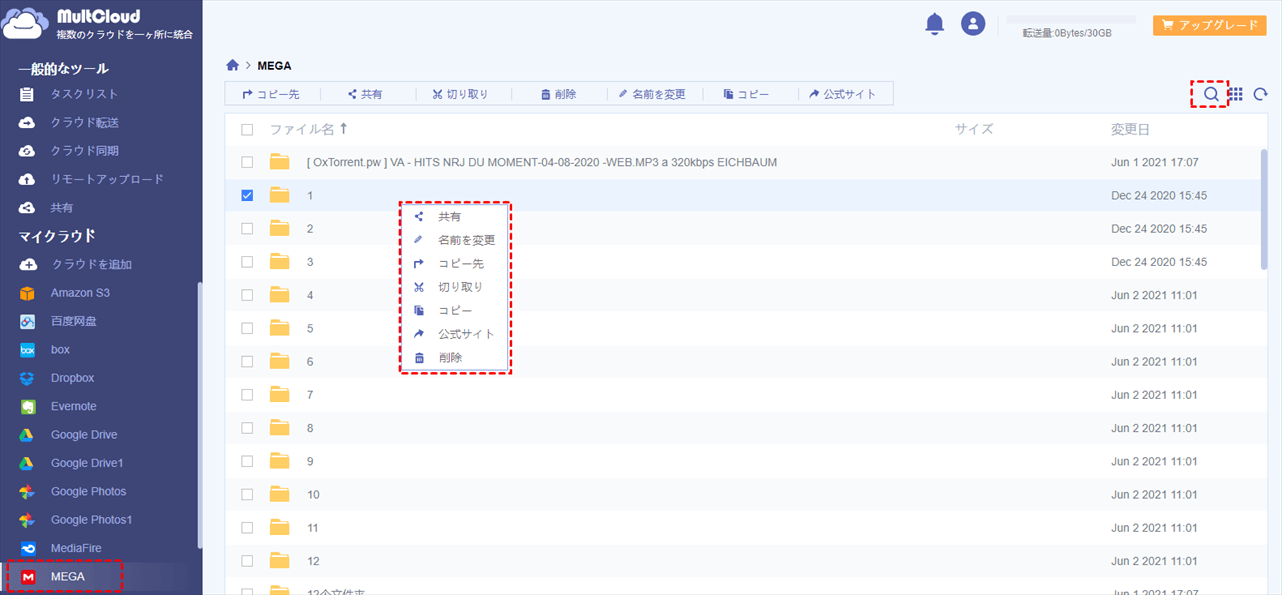Click the file list vertical scrollbar

coord(1265,210)
